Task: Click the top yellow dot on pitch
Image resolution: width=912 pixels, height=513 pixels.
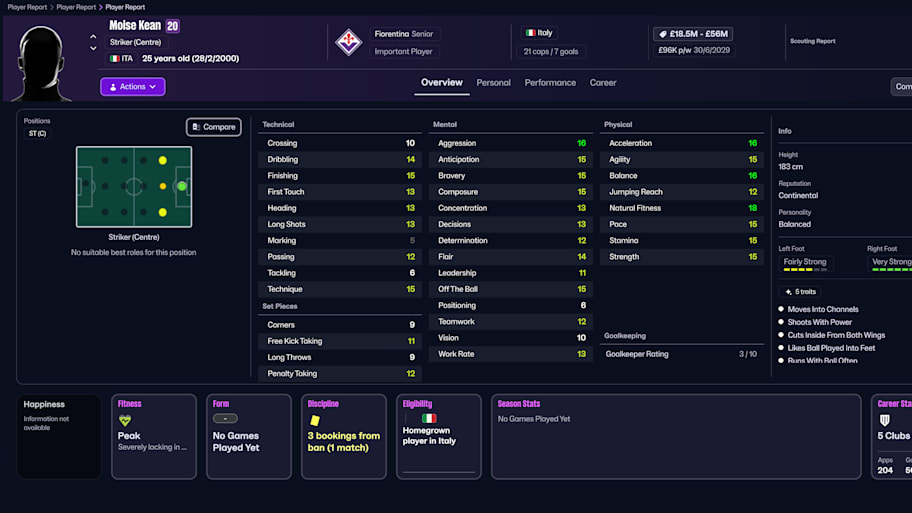Action: [163, 161]
